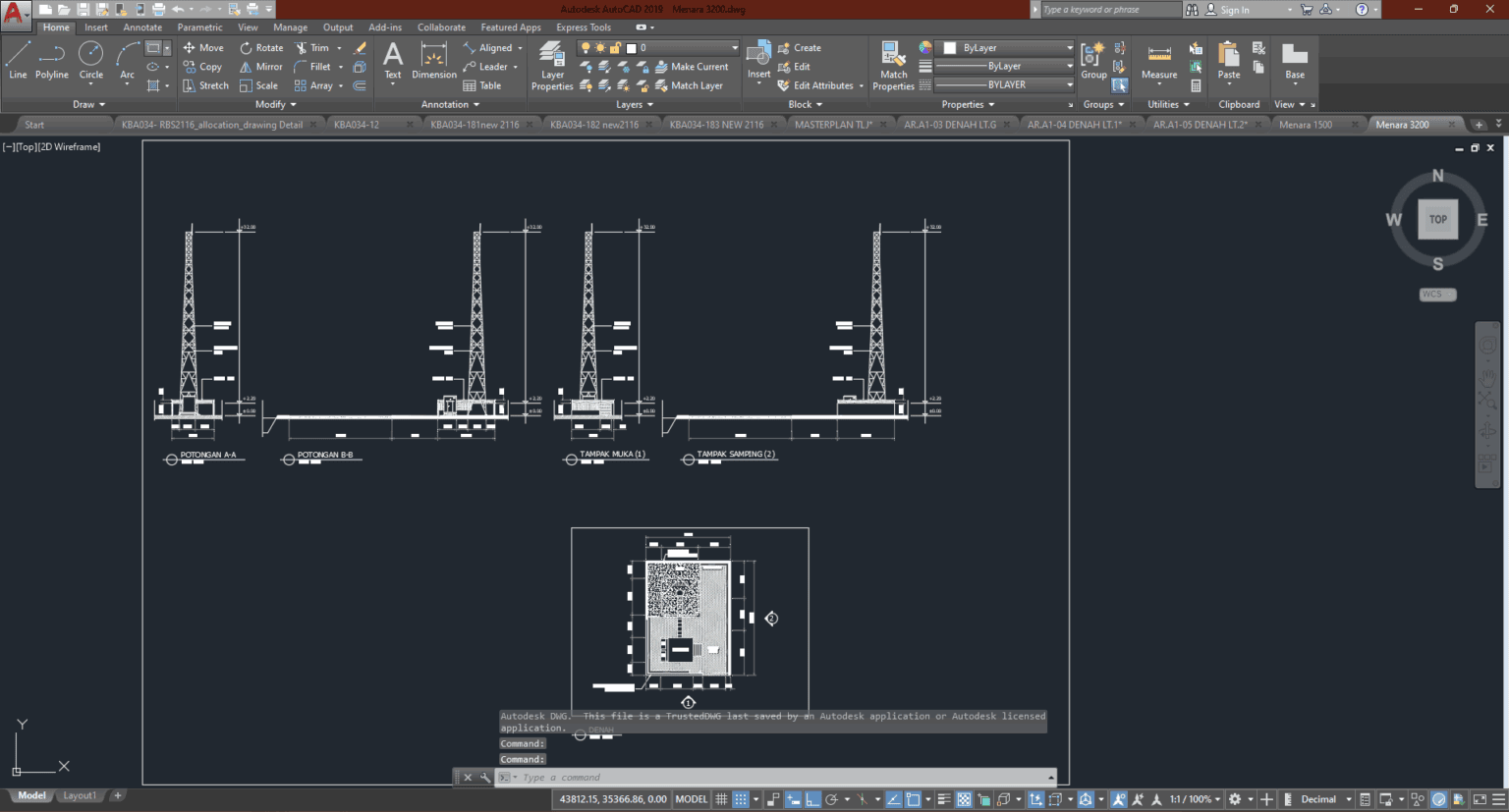Click inside the command line input

(688, 777)
